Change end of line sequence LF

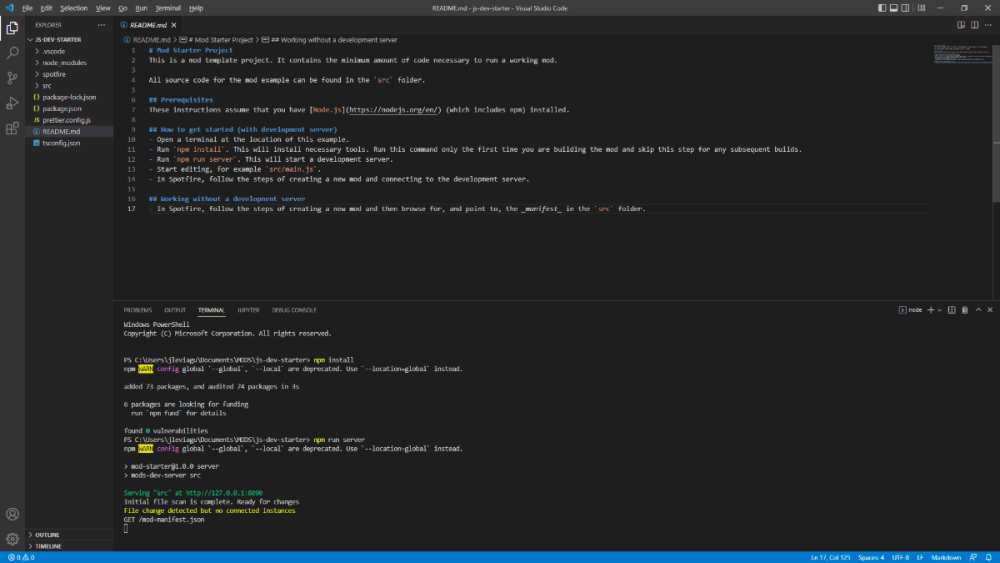point(920,557)
